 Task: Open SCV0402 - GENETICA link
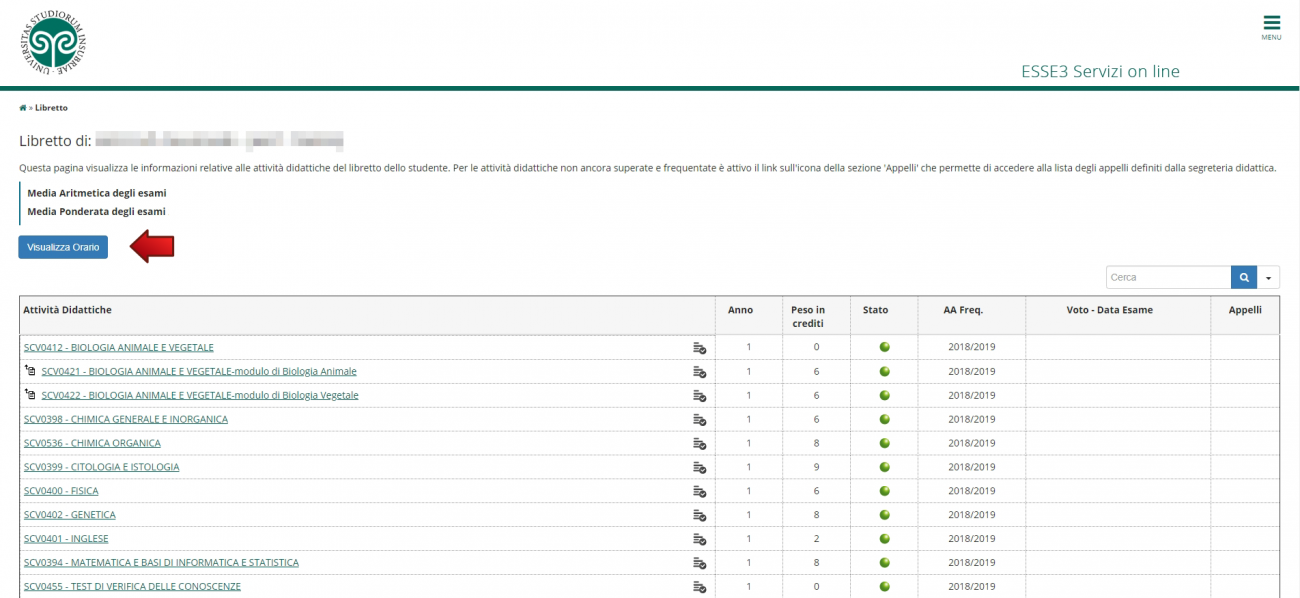point(70,516)
